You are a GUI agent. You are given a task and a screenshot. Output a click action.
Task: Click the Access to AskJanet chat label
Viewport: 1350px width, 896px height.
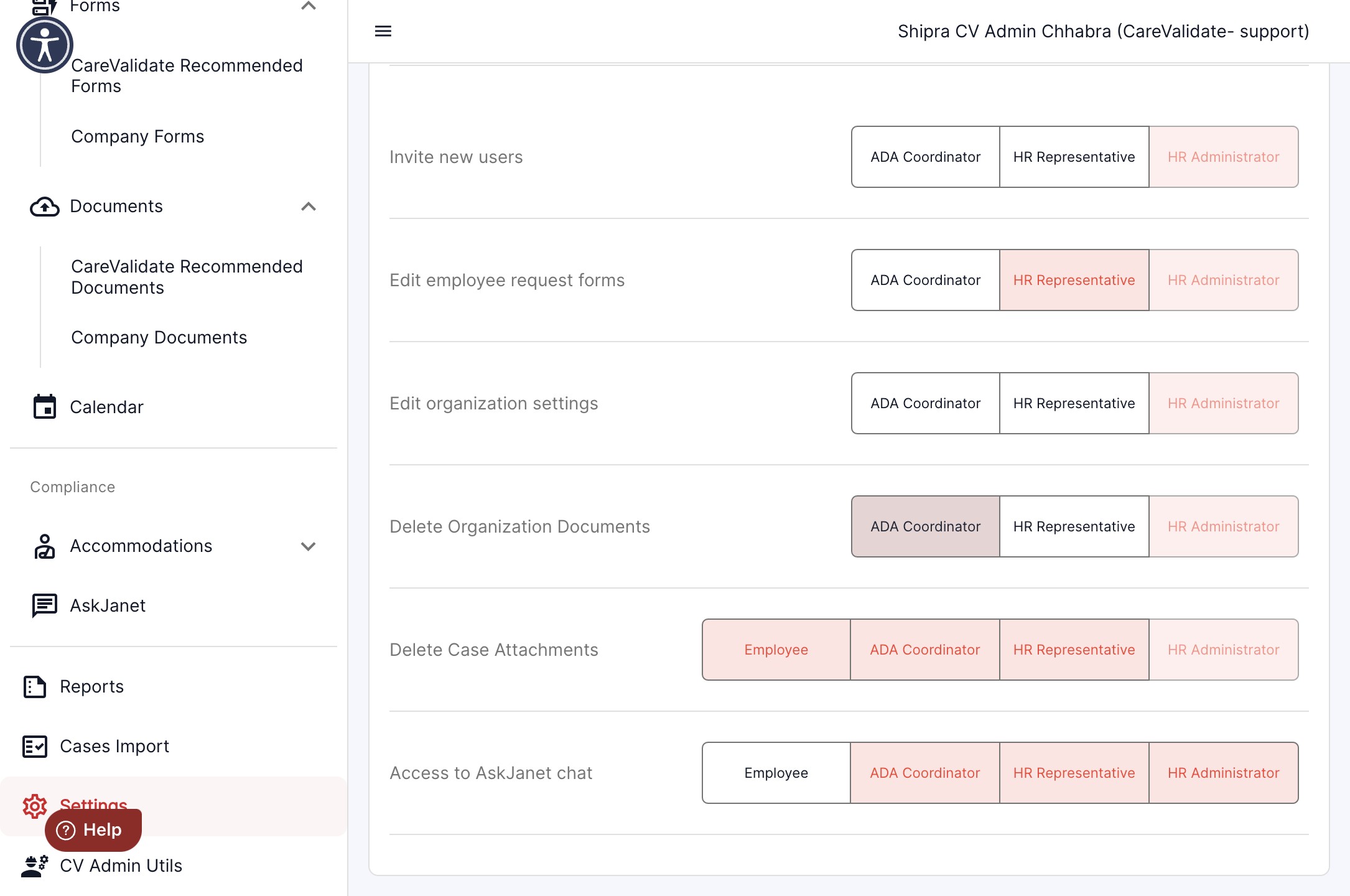coord(491,773)
